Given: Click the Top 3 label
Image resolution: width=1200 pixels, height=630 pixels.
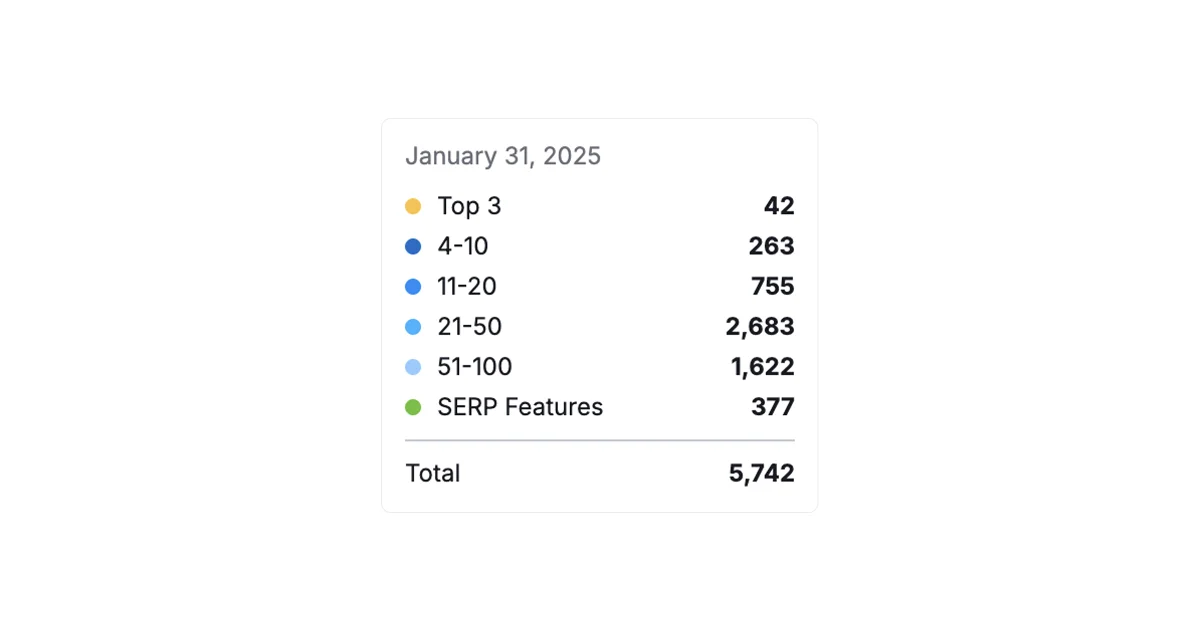Looking at the screenshot, I should [469, 206].
